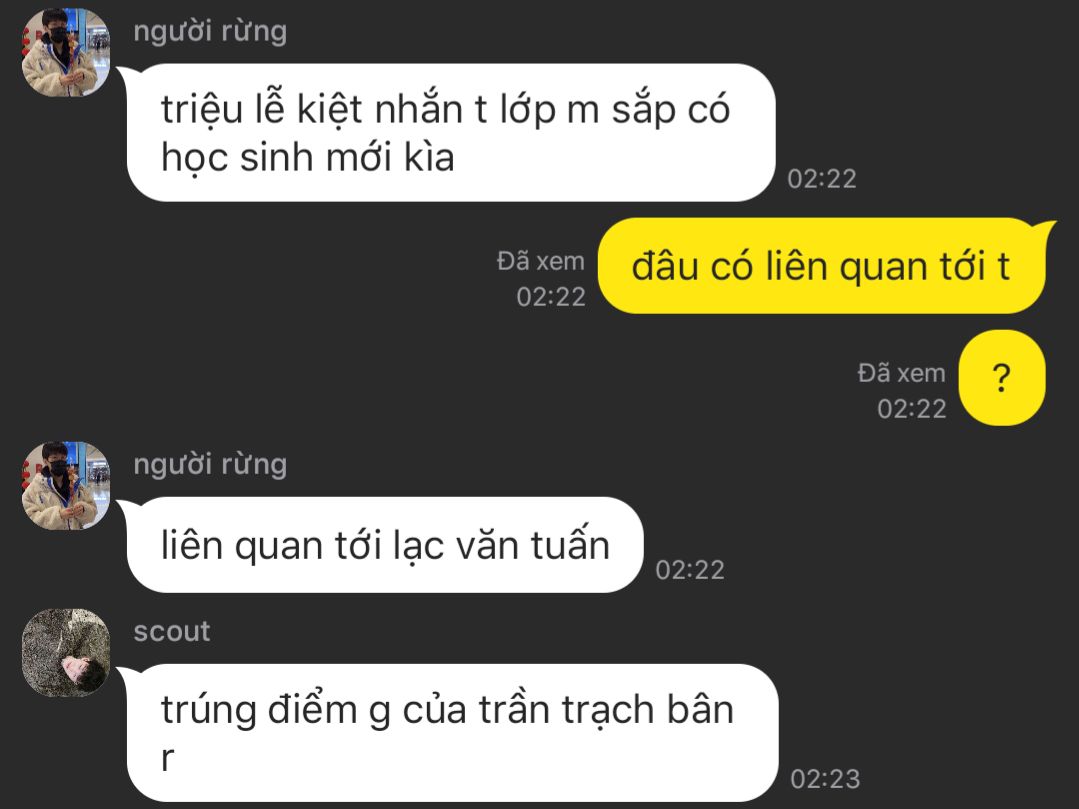Viewport: 1079px width, 809px height.
Task: Tap the 02:22 time beside the question mark bubble
Action: tap(912, 409)
